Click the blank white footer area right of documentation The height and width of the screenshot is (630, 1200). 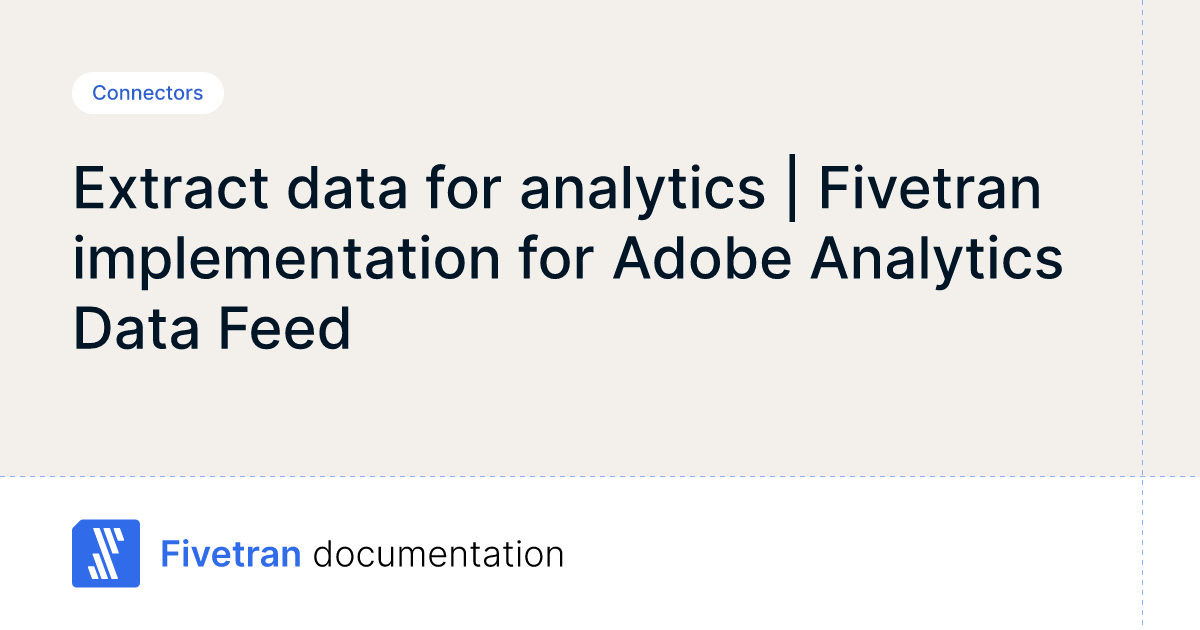[x=850, y=554]
